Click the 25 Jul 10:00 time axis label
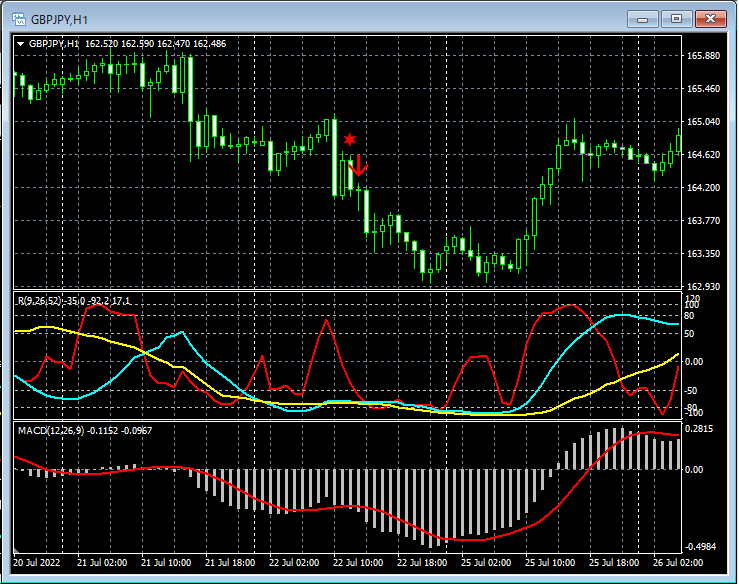 coord(550,563)
